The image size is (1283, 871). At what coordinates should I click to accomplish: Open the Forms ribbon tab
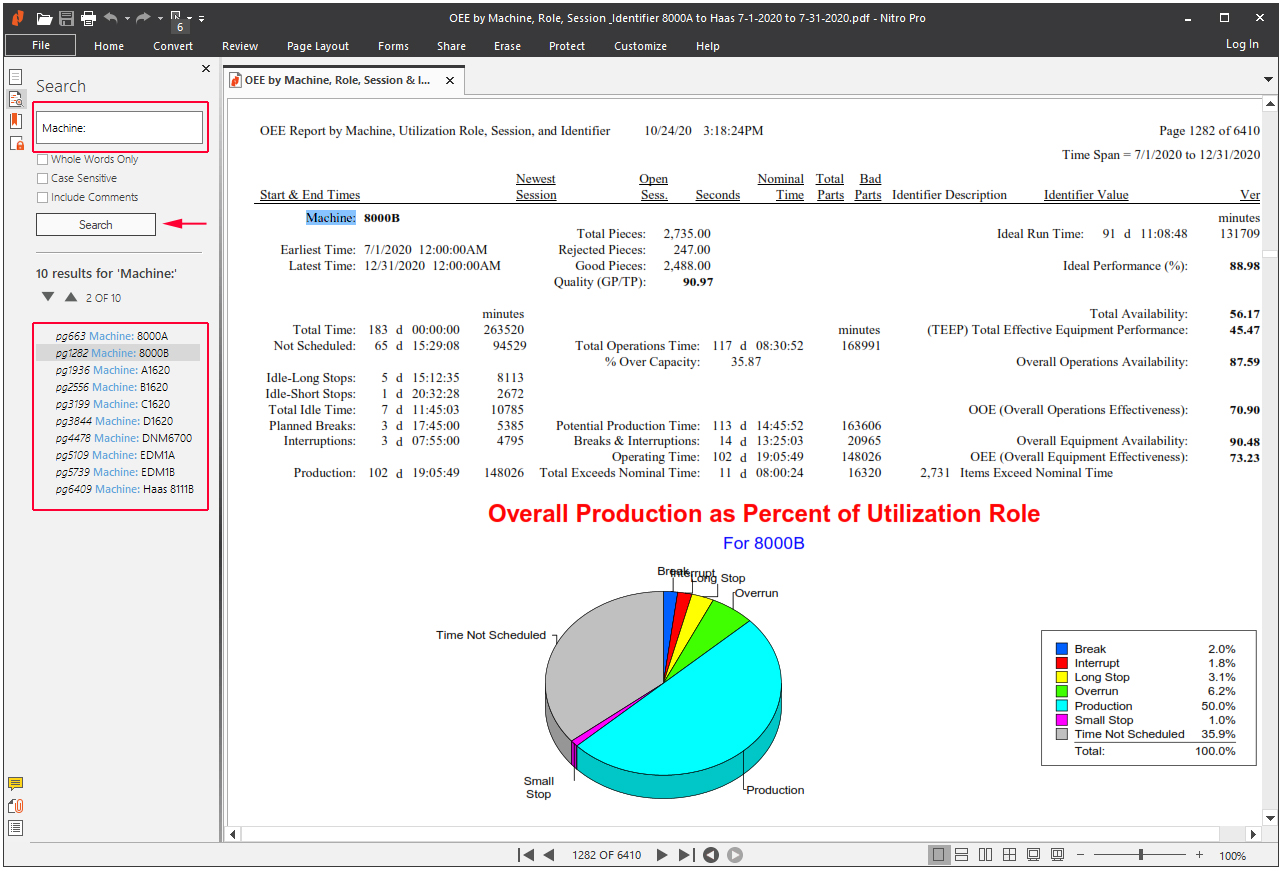tap(393, 46)
